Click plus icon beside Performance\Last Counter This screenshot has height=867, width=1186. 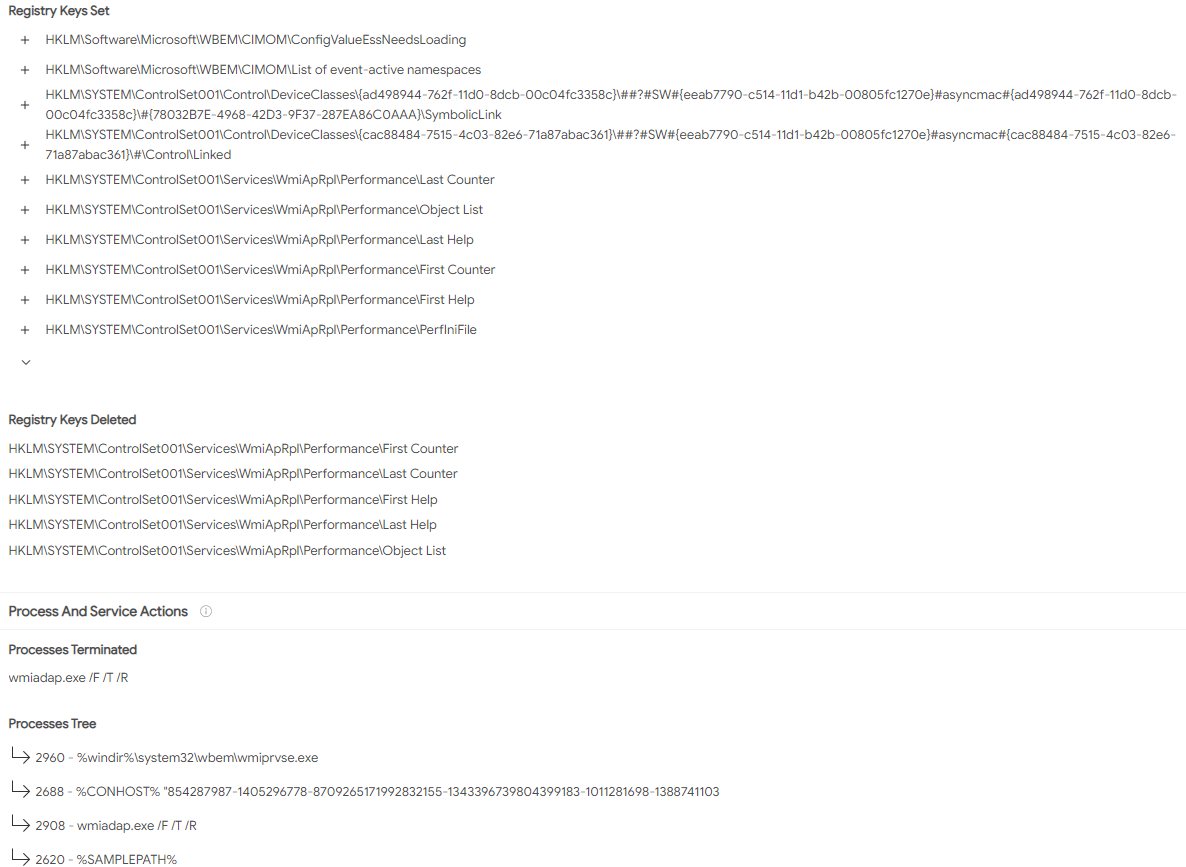(25, 180)
